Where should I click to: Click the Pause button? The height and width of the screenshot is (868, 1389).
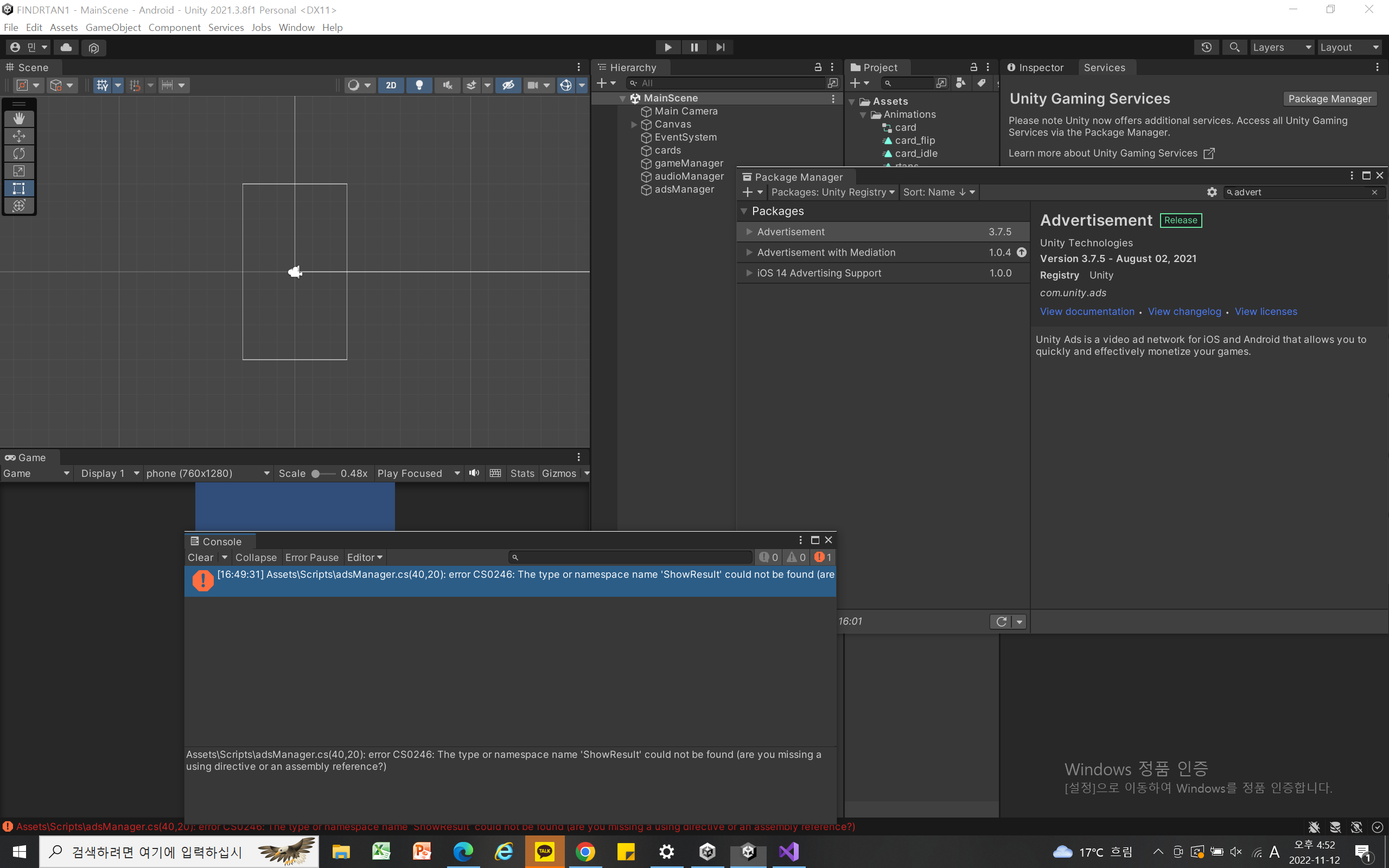[x=694, y=47]
